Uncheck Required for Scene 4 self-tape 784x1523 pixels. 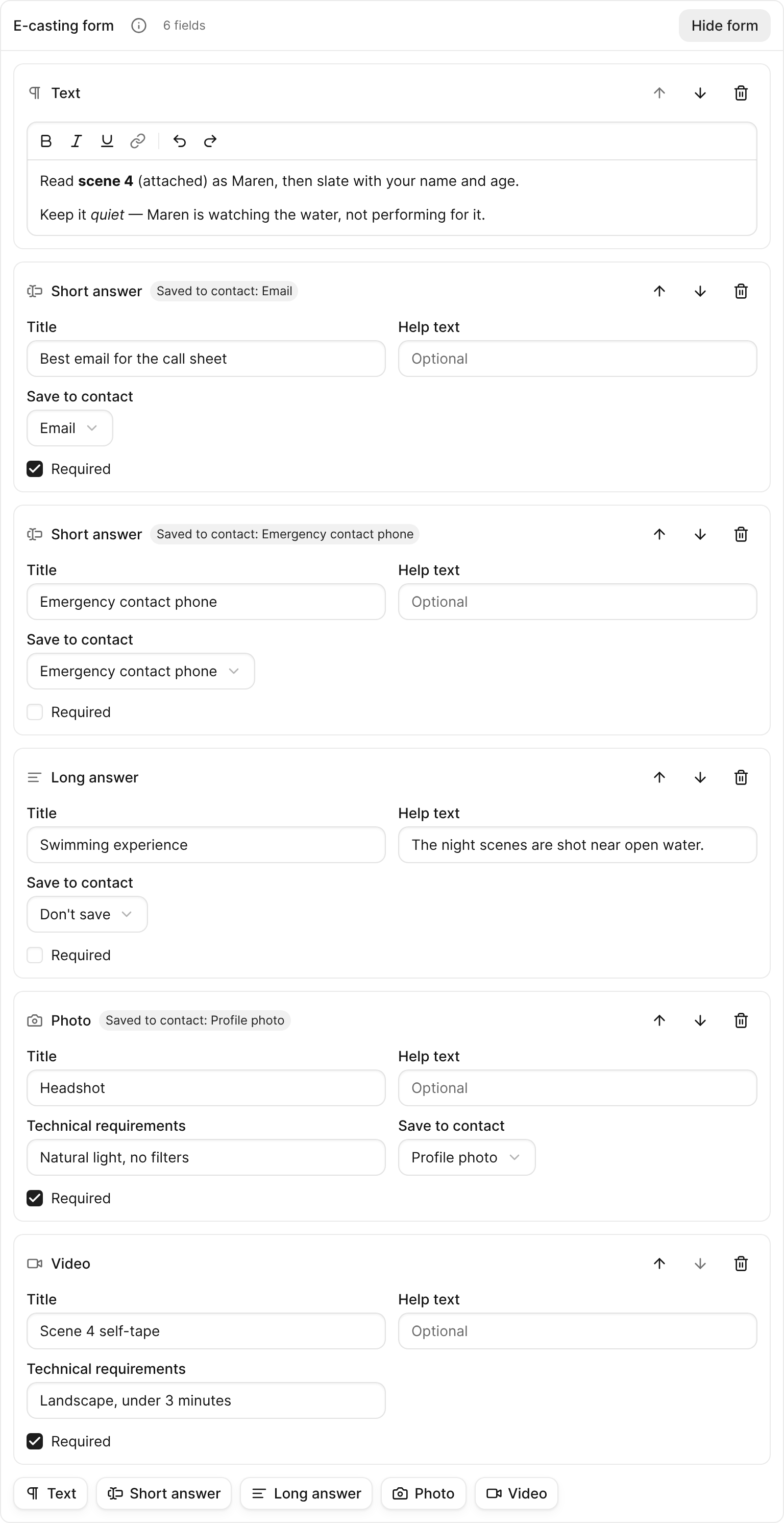[35, 1441]
